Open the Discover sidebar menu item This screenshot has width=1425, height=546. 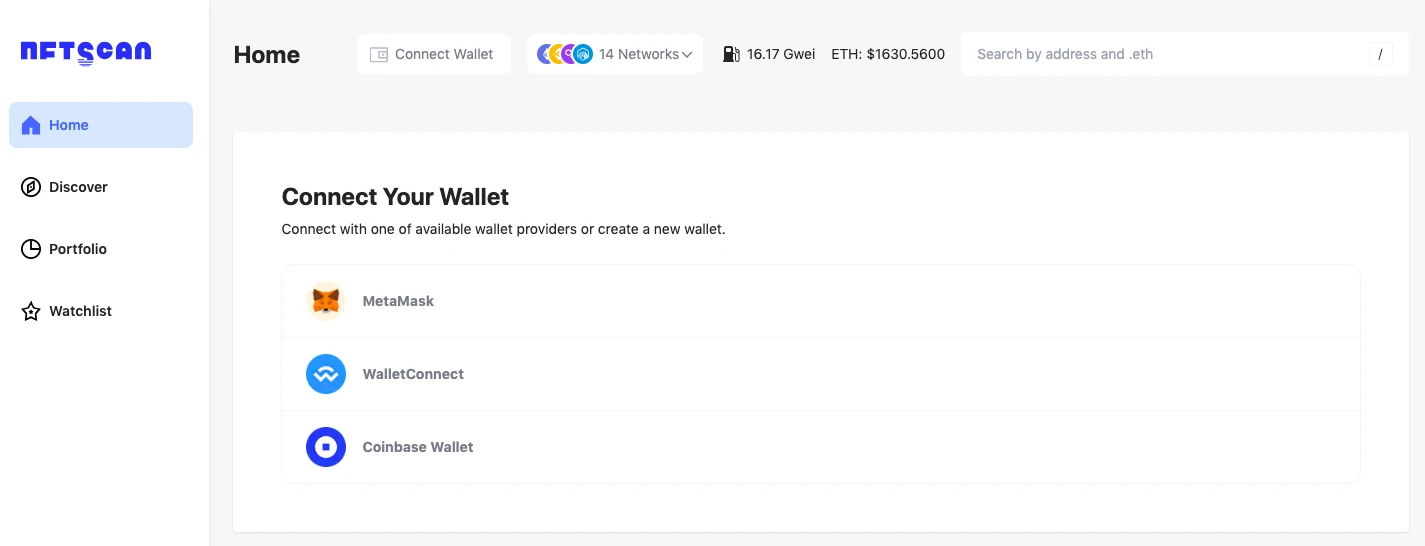tap(78, 187)
